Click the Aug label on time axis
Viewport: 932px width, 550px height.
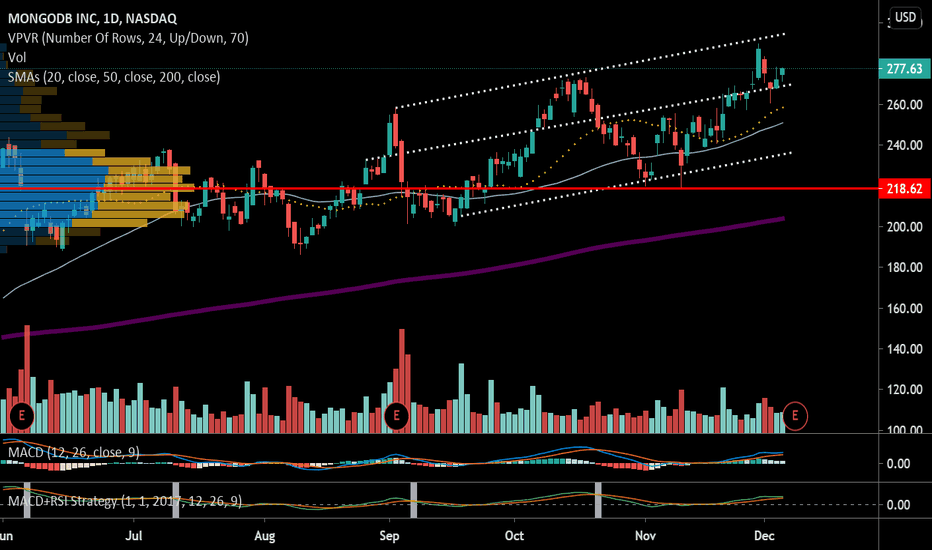(265, 536)
